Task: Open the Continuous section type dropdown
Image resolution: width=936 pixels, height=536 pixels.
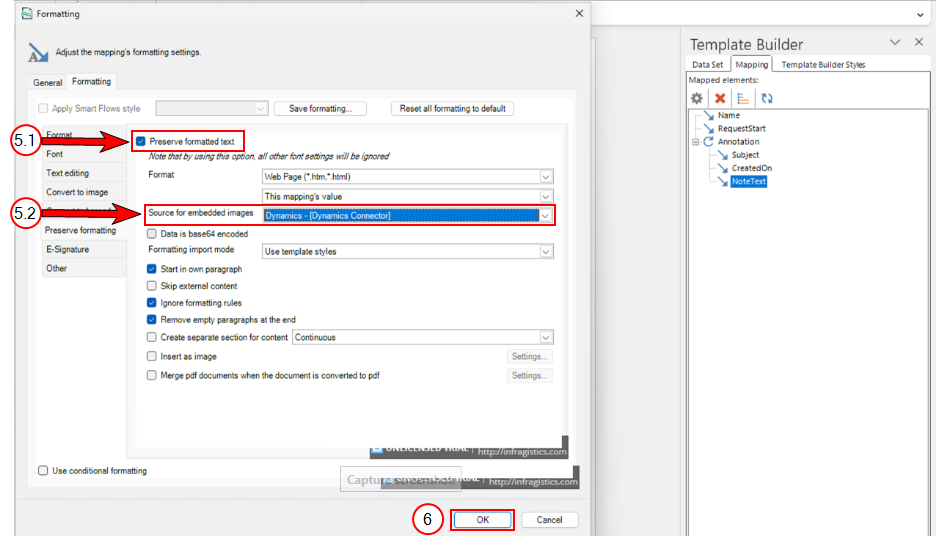Action: (423, 337)
